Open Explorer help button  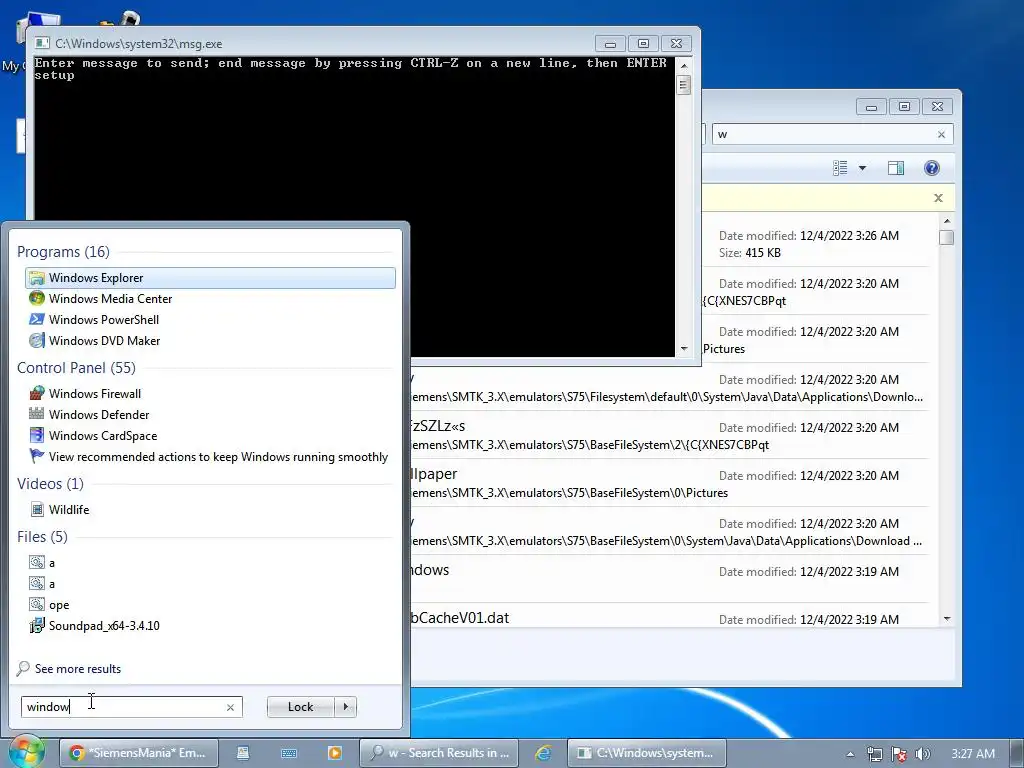(x=932, y=168)
